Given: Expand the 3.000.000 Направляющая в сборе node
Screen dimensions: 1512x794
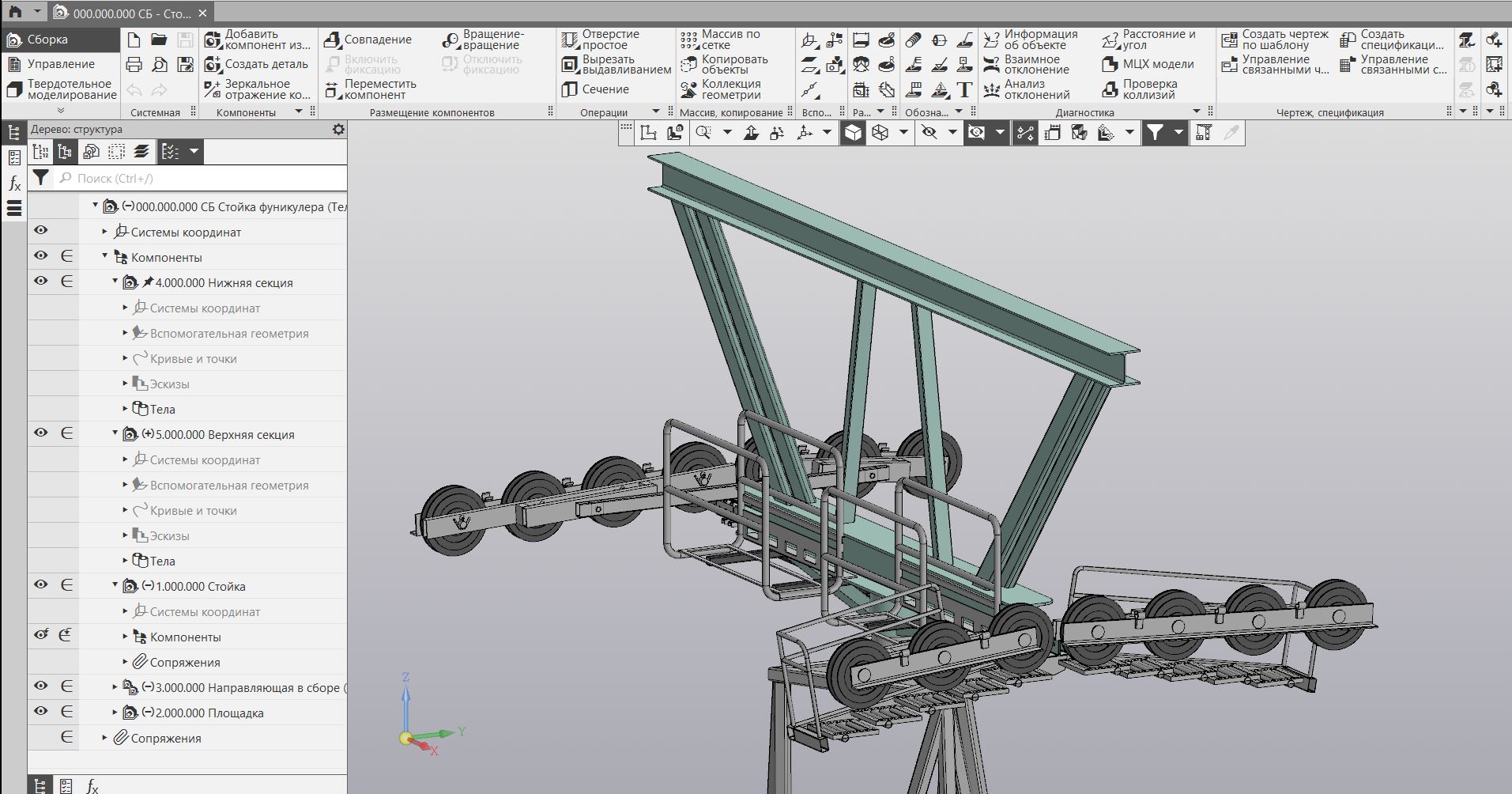Looking at the screenshot, I should 115,687.
